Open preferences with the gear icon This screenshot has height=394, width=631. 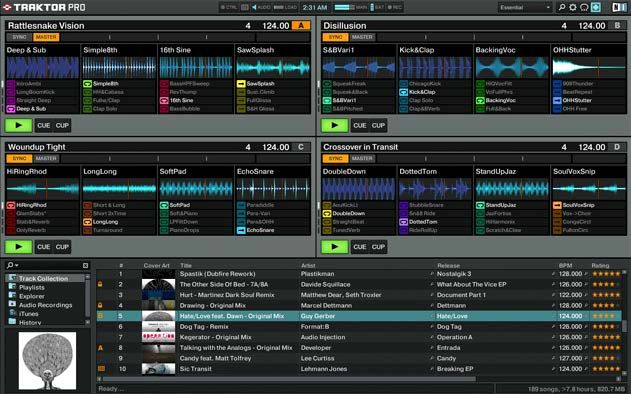573,7
